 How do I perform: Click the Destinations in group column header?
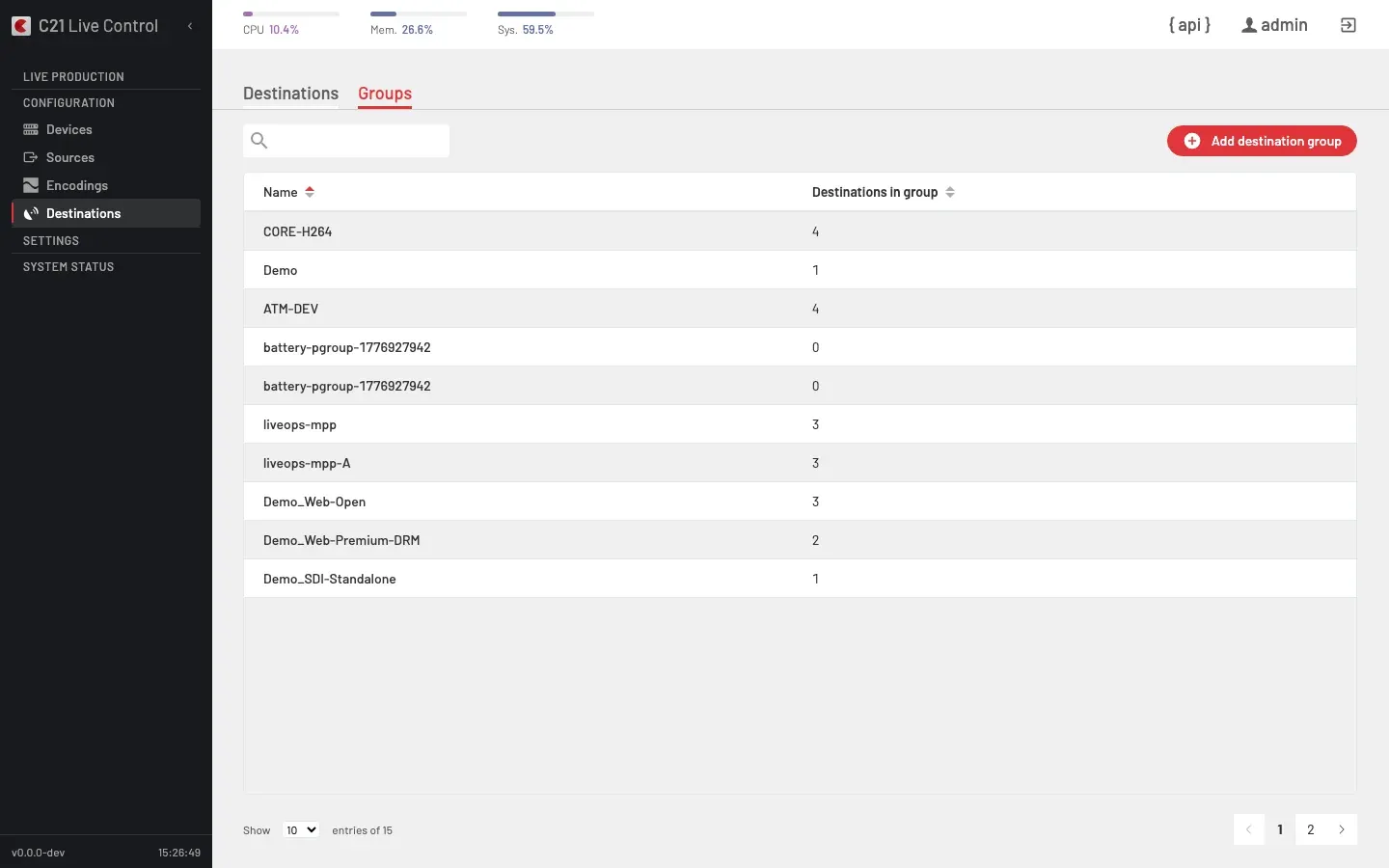875,192
